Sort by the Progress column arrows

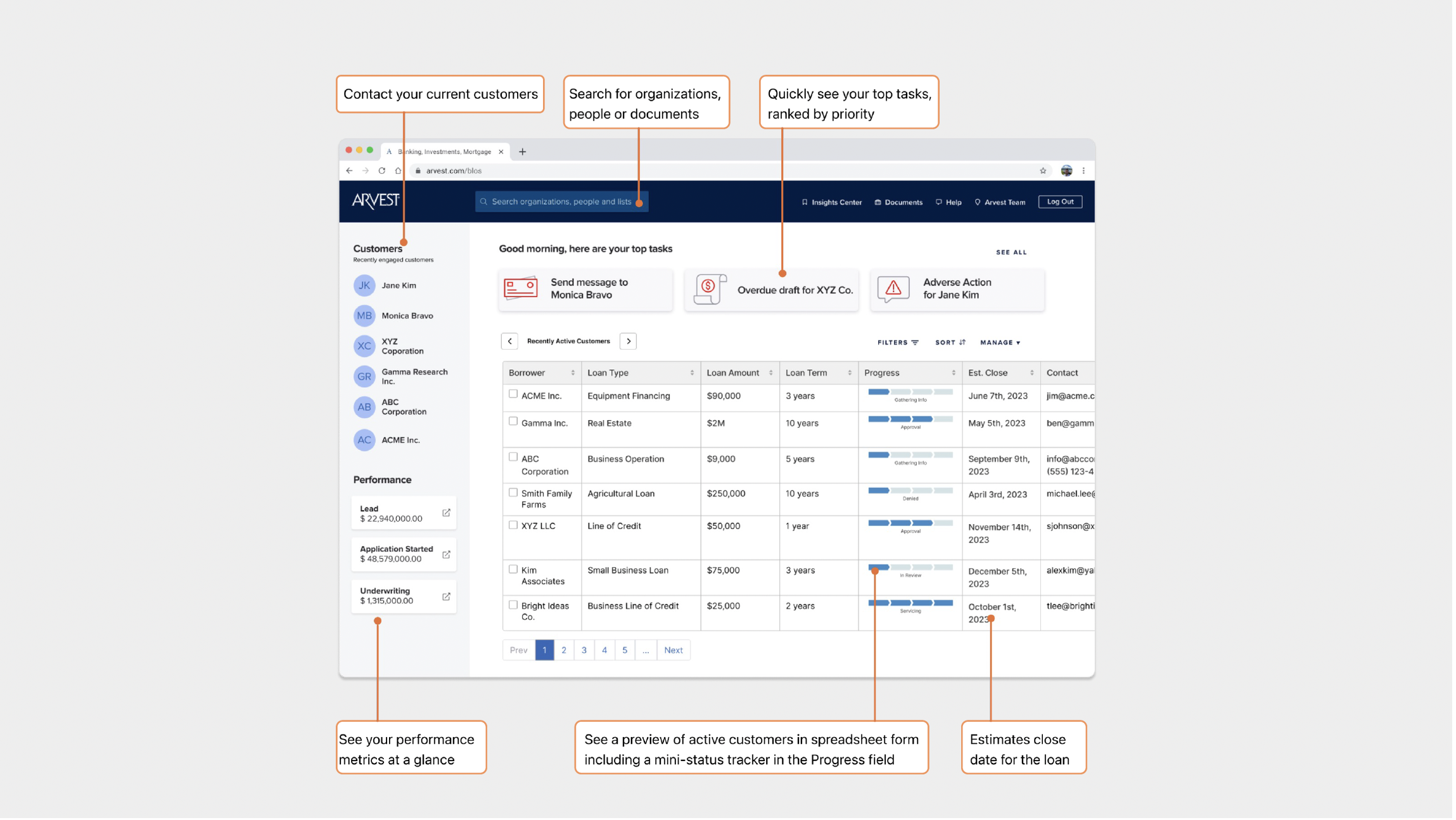(954, 373)
